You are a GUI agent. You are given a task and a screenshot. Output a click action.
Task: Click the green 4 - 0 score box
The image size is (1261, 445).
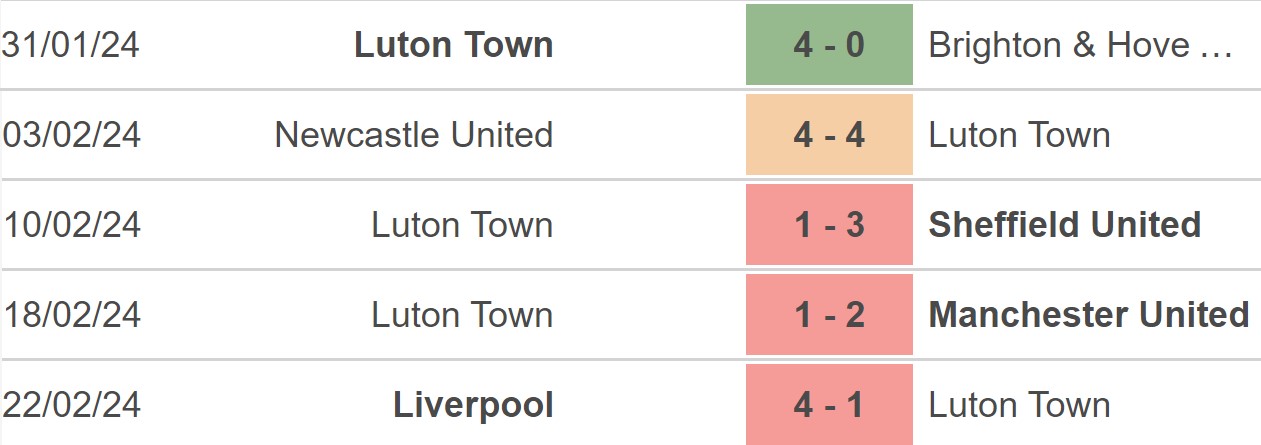[829, 45]
